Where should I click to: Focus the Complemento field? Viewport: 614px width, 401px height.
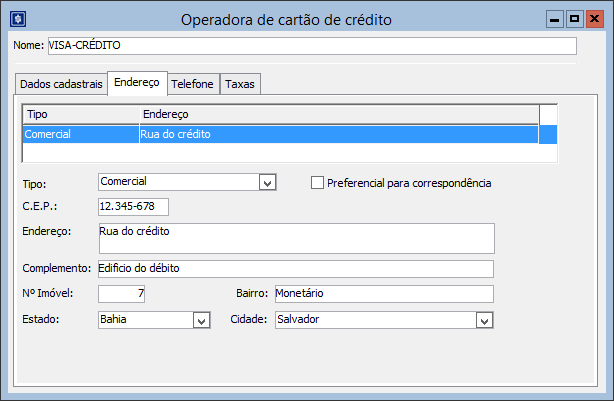coord(295,269)
